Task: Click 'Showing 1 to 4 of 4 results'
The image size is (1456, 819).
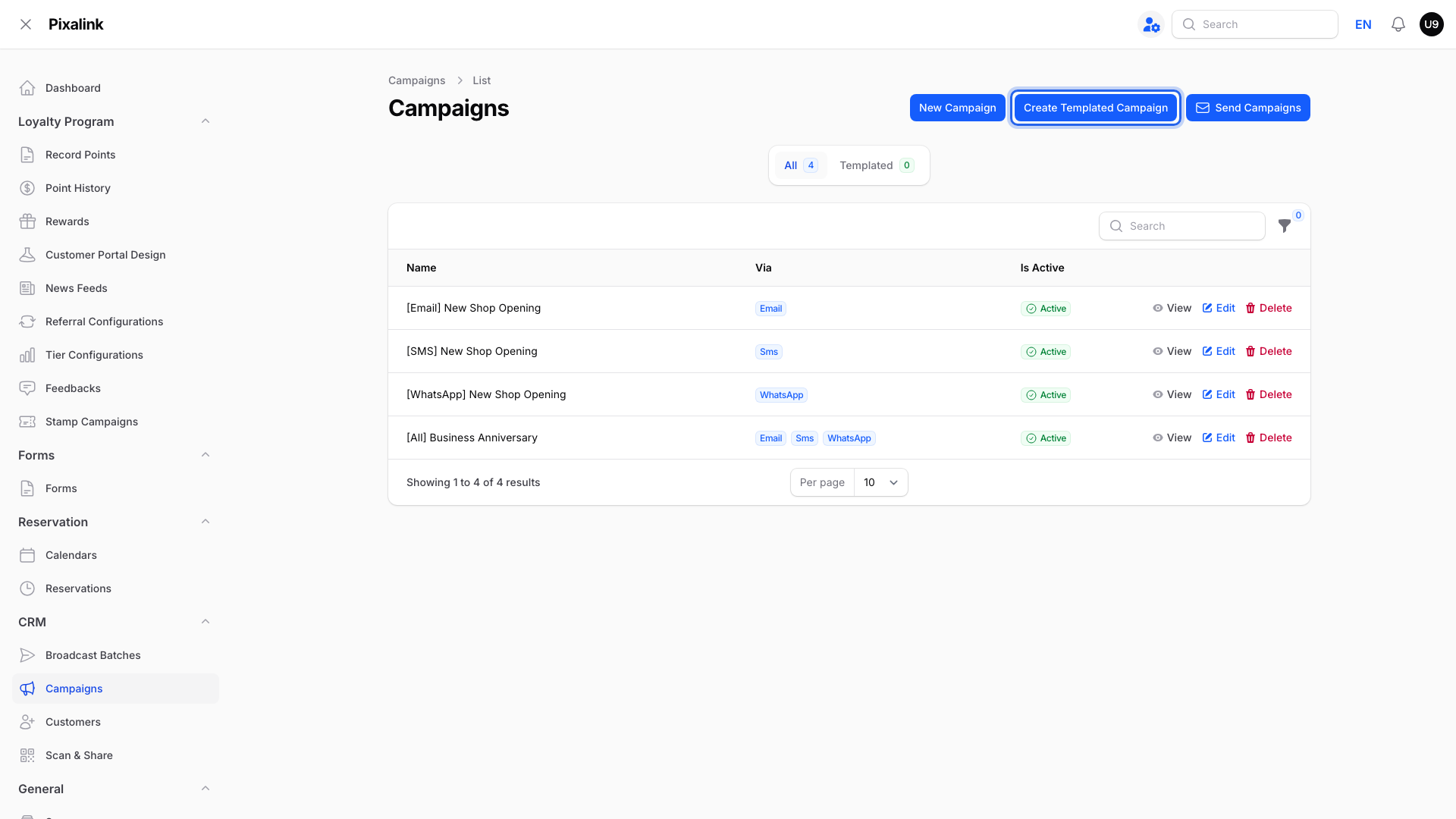Action: 473,482
